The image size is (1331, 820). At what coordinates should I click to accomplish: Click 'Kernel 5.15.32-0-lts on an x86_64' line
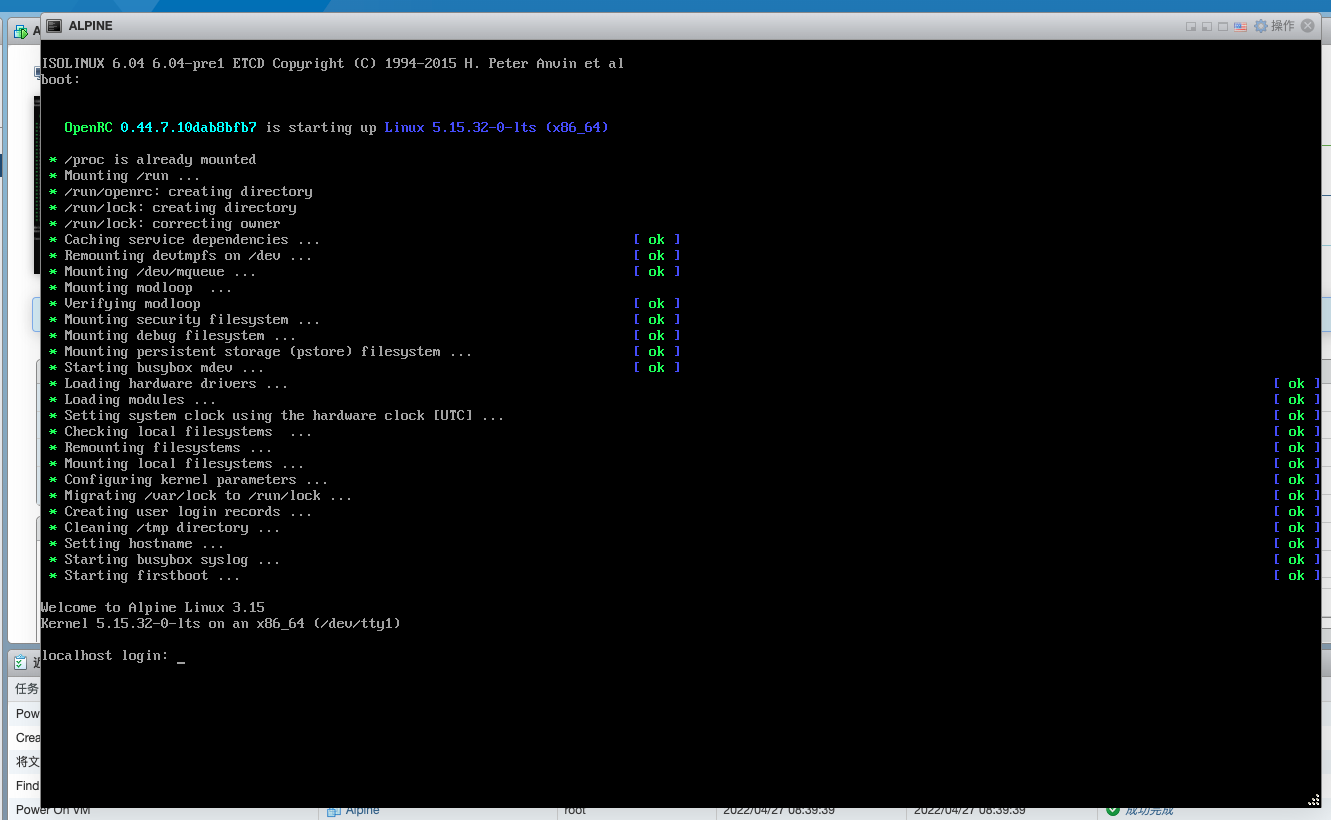221,624
